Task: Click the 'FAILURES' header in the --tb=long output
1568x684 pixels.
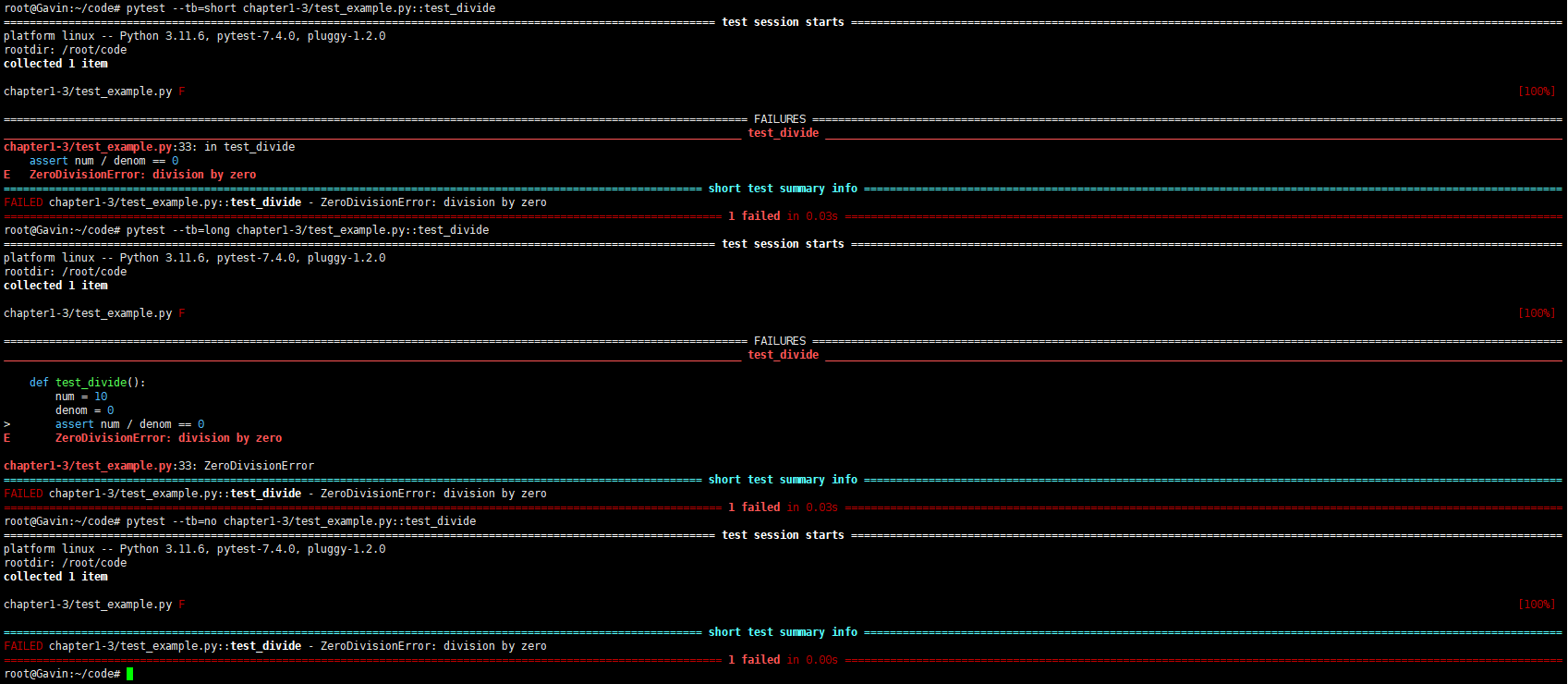Action: click(x=780, y=341)
